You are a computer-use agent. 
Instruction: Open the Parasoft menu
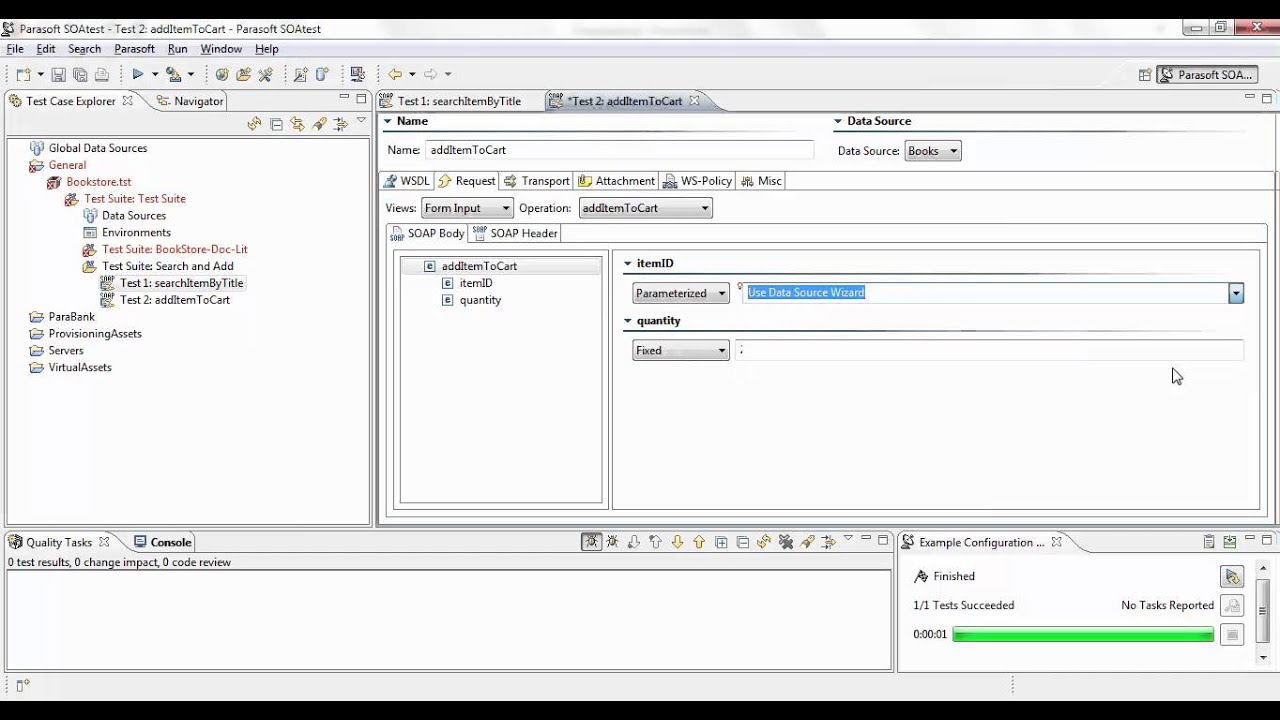coord(134,49)
